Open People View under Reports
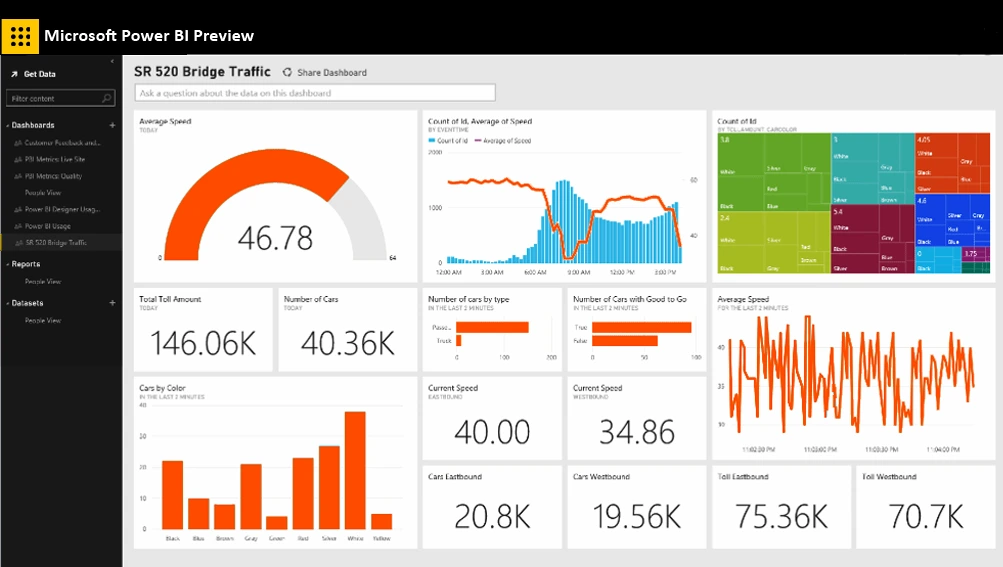Viewport: 1003px width, 567px height. pyautogui.click(x=43, y=282)
